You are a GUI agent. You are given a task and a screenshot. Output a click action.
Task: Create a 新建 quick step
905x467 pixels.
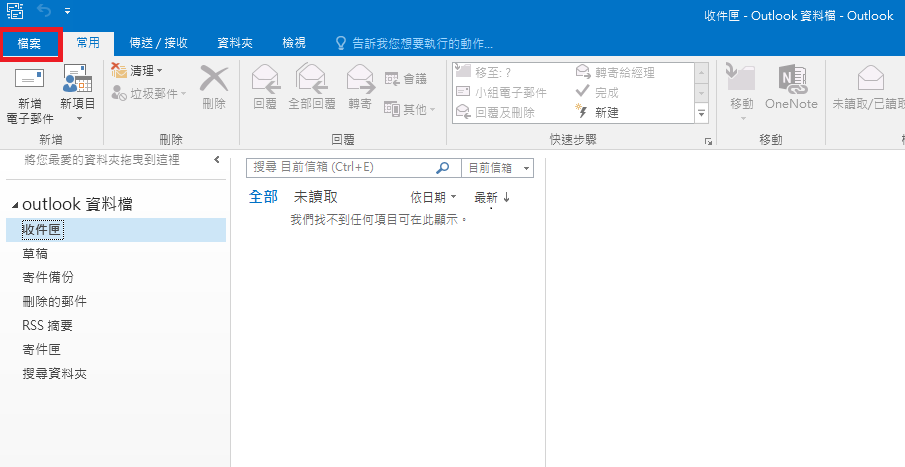pos(597,113)
